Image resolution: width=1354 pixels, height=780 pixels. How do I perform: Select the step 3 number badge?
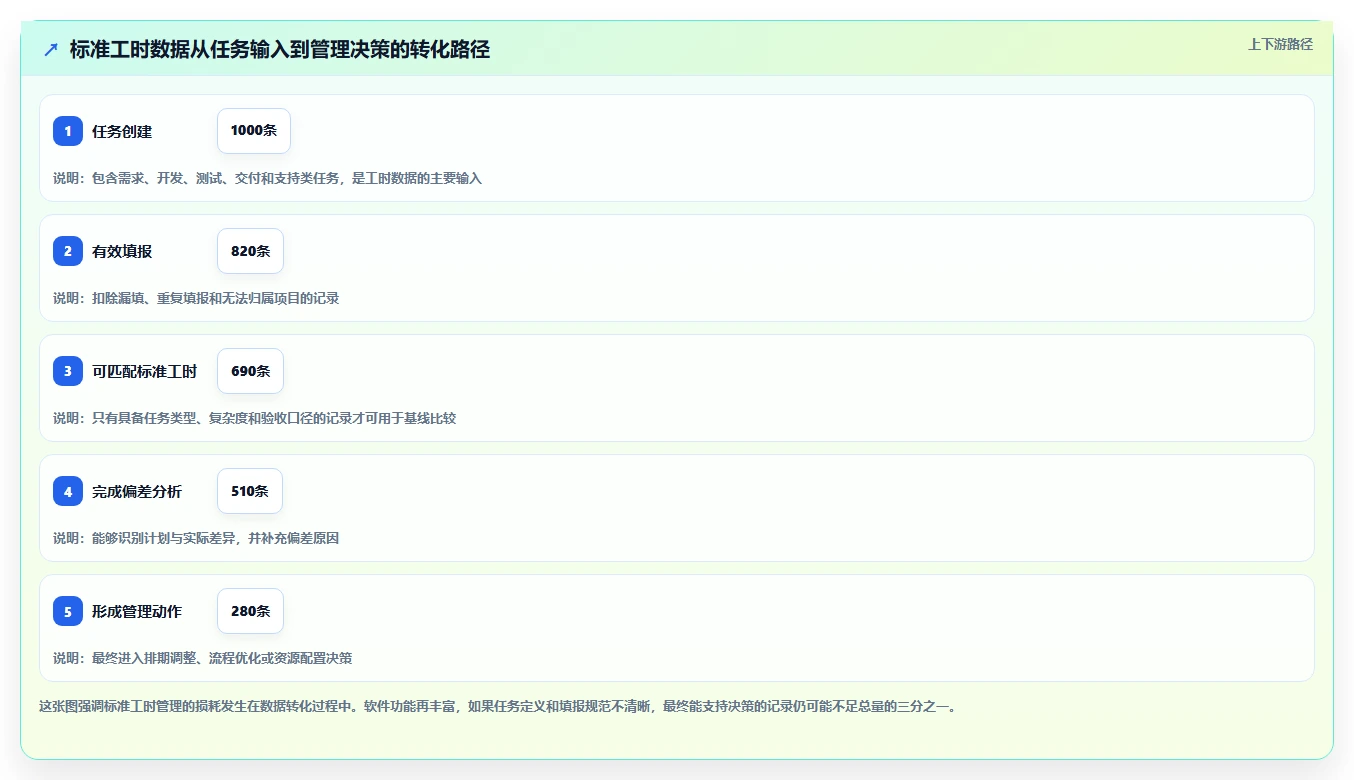pyautogui.click(x=68, y=371)
